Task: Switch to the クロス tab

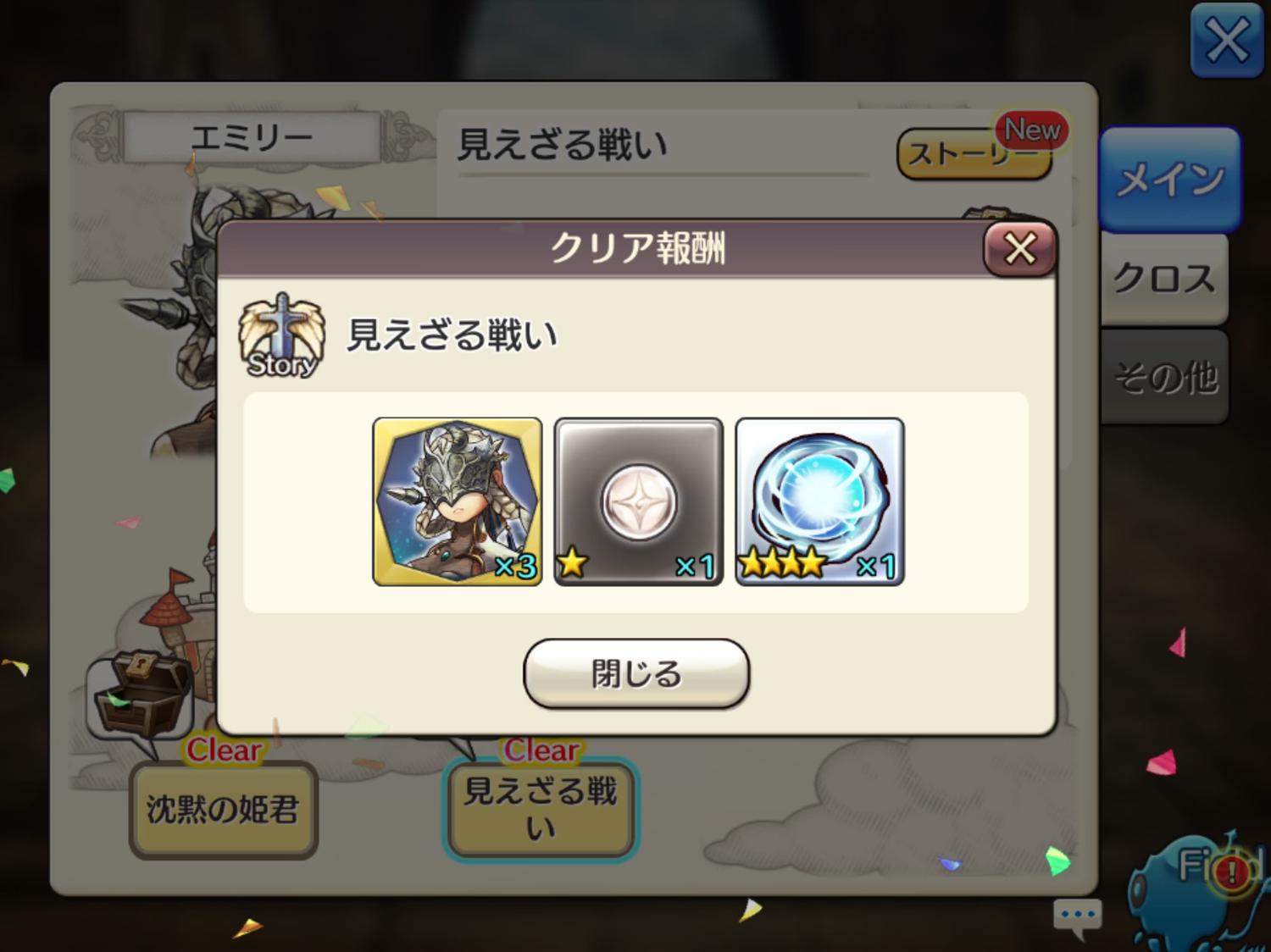Action: point(1164,279)
